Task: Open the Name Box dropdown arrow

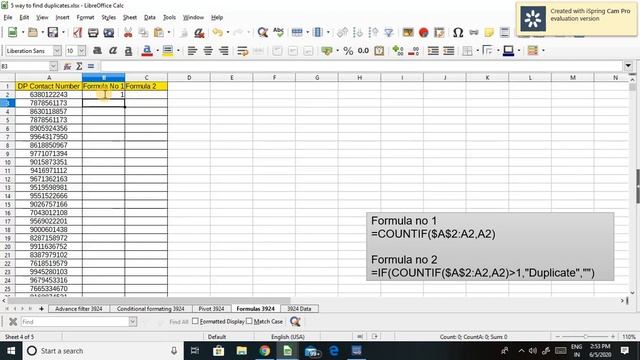Action: (53, 66)
